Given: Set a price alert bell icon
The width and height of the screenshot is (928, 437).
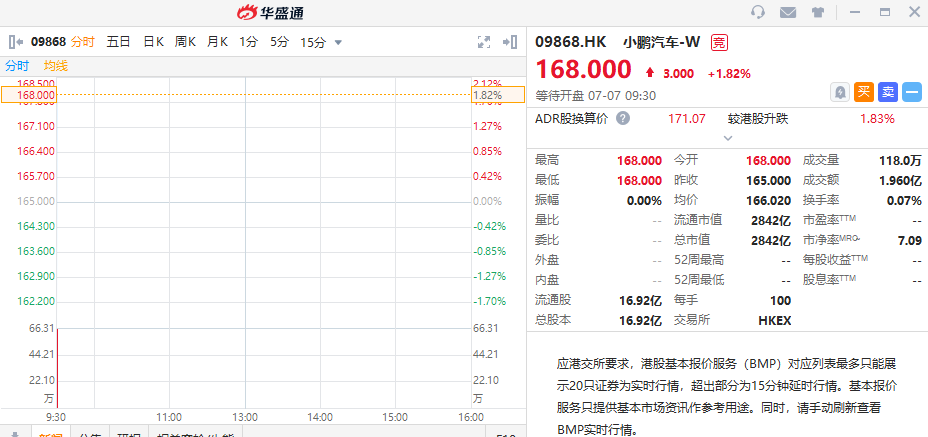Looking at the screenshot, I should (840, 92).
